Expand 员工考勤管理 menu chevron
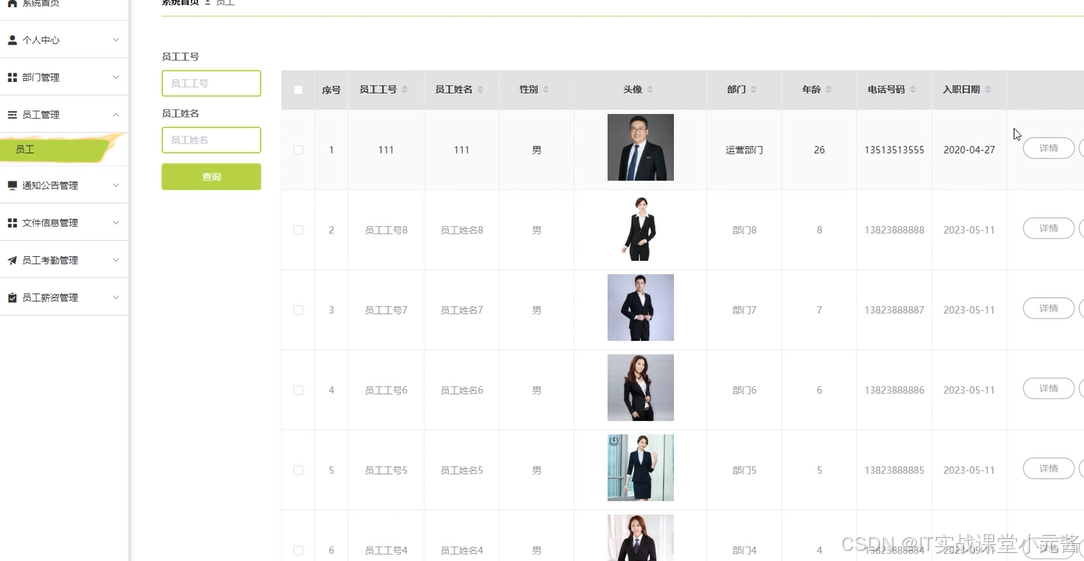The width and height of the screenshot is (1084, 561). click(115, 260)
